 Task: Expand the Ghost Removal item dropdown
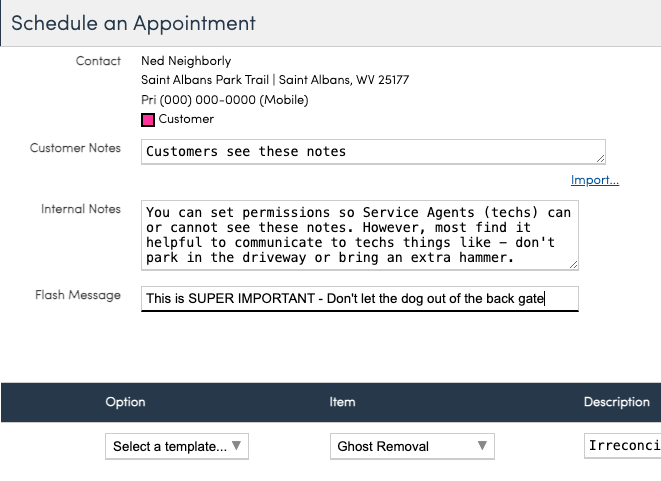412,446
